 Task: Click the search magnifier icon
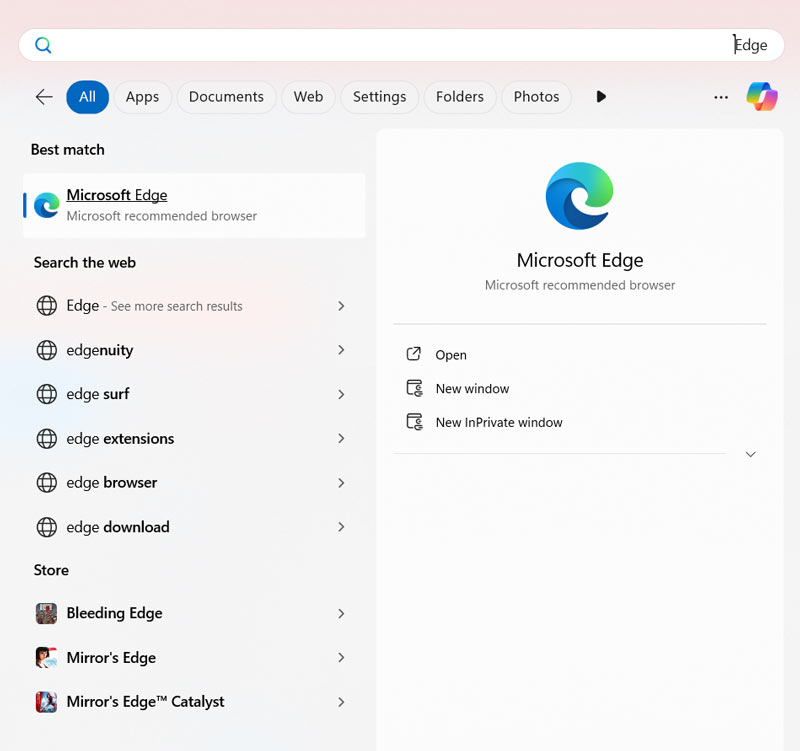pyautogui.click(x=43, y=45)
